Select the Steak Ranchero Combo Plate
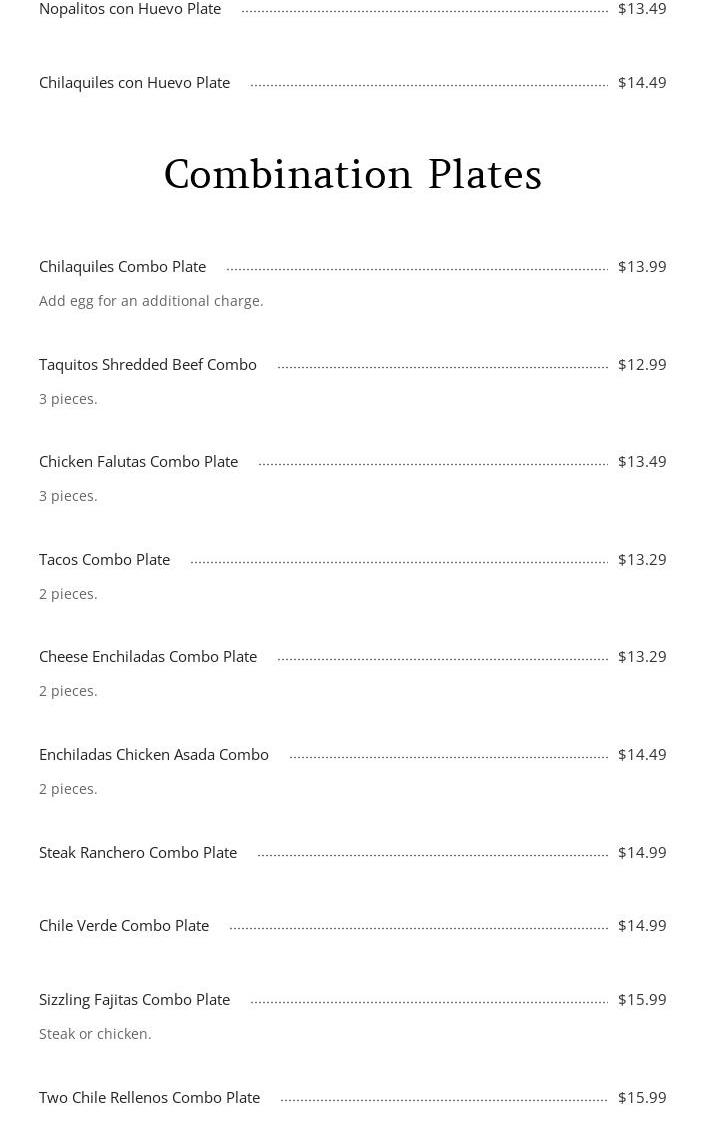Screen dimensions: 705x1142 137,853
